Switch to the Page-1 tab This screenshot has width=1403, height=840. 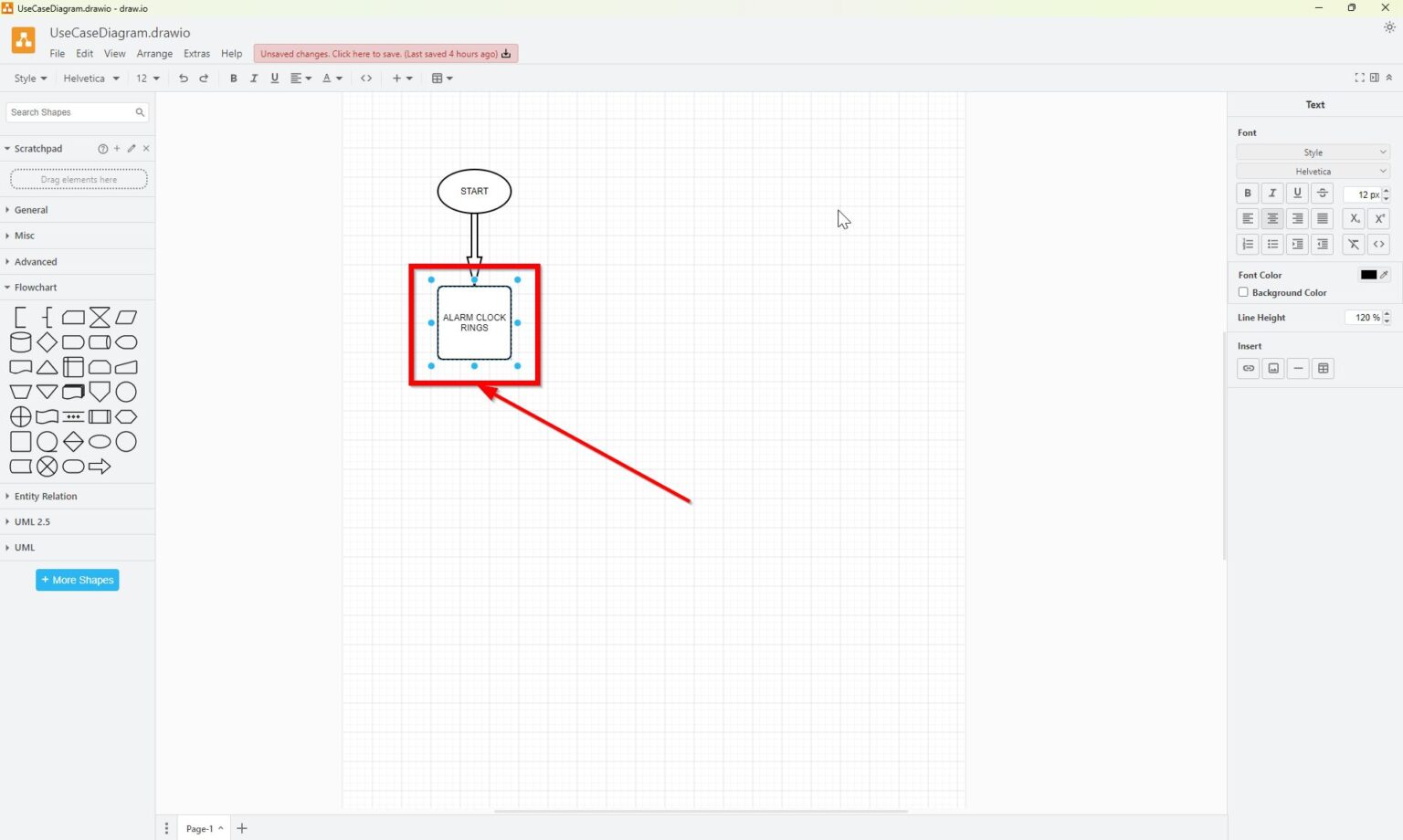click(202, 828)
